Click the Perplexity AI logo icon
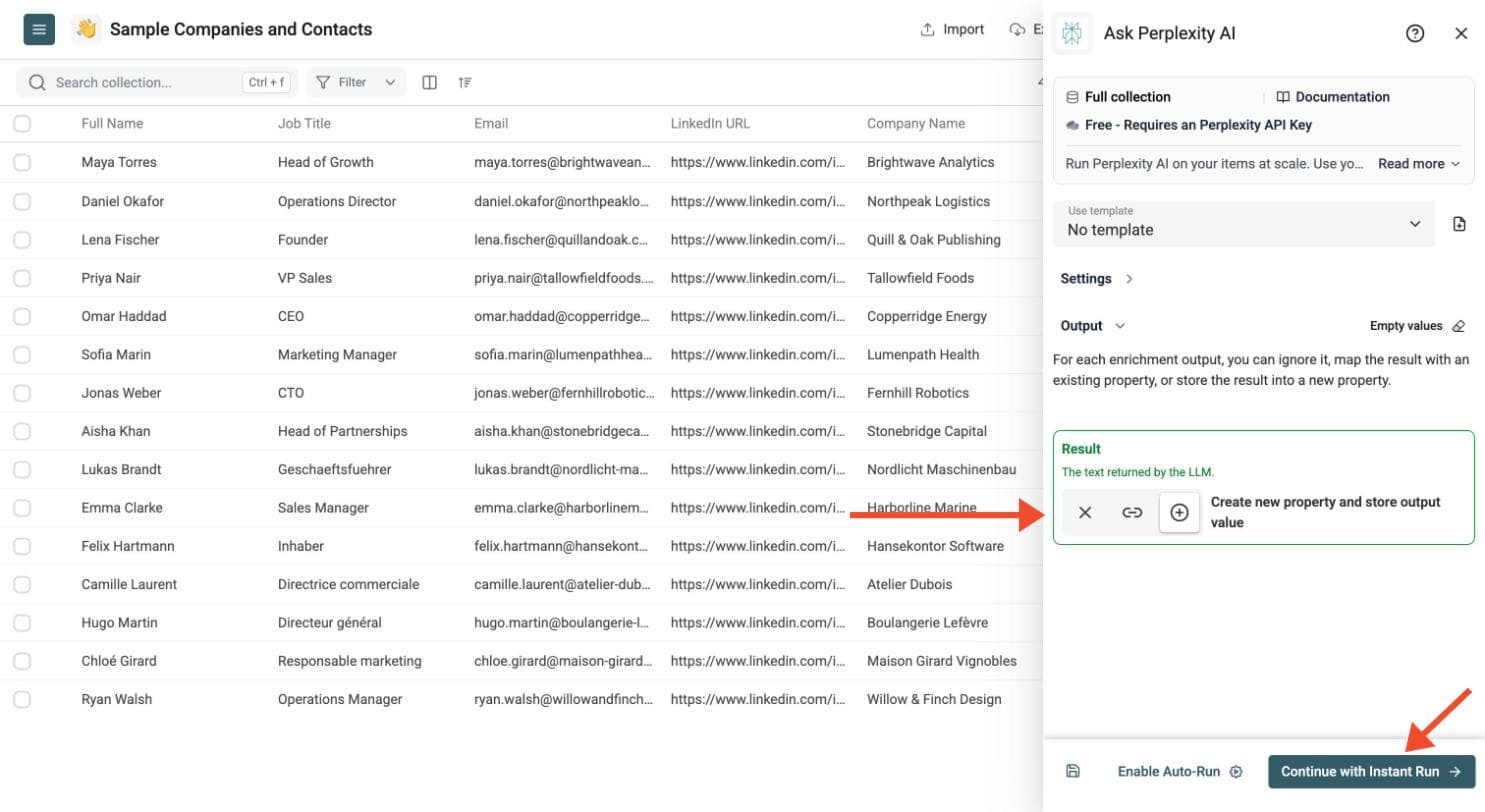1485x812 pixels. pyautogui.click(x=1073, y=33)
